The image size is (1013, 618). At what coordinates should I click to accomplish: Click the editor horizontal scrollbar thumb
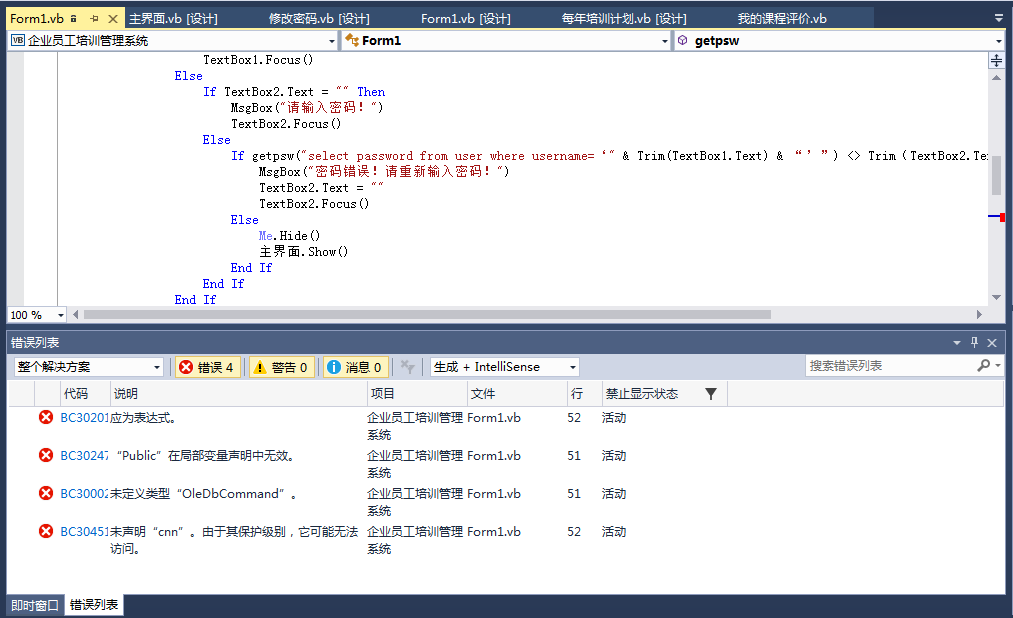click(x=427, y=314)
